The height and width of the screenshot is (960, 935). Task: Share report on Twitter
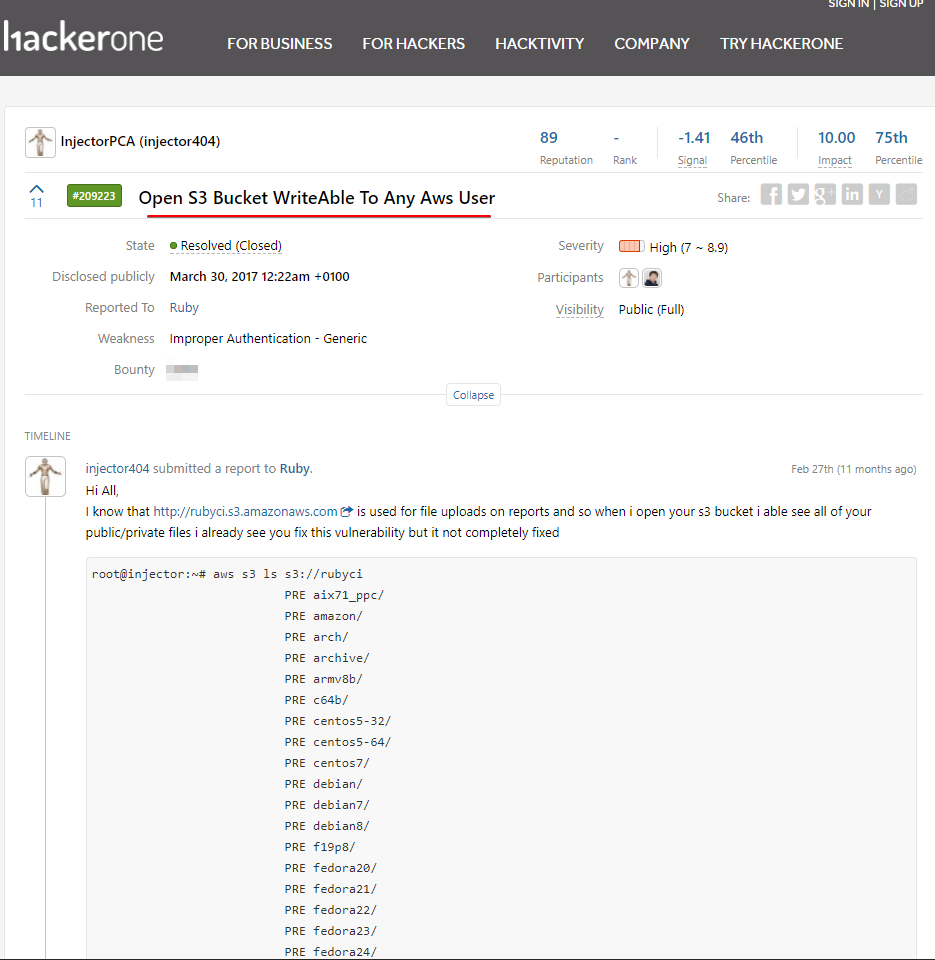[x=798, y=195]
